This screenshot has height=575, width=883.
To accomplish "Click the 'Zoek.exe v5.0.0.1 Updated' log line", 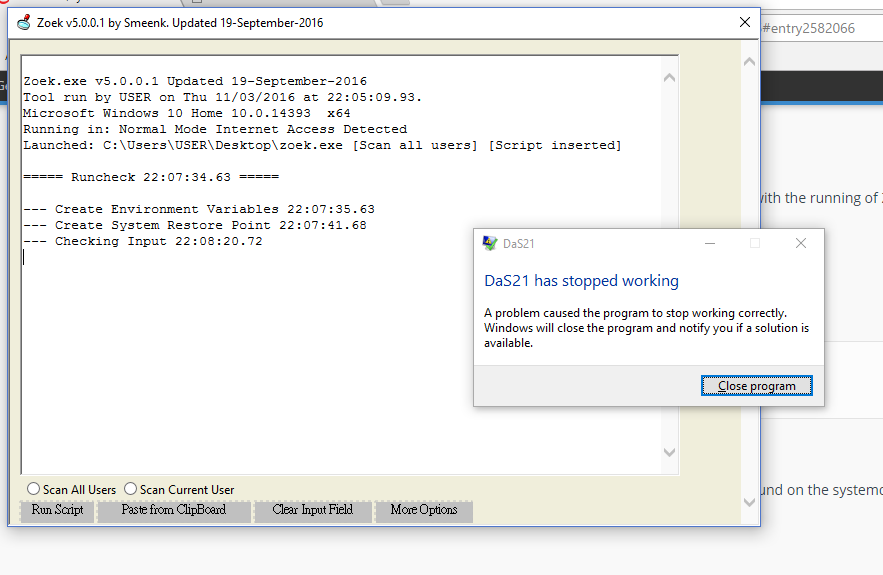I will 195,81.
